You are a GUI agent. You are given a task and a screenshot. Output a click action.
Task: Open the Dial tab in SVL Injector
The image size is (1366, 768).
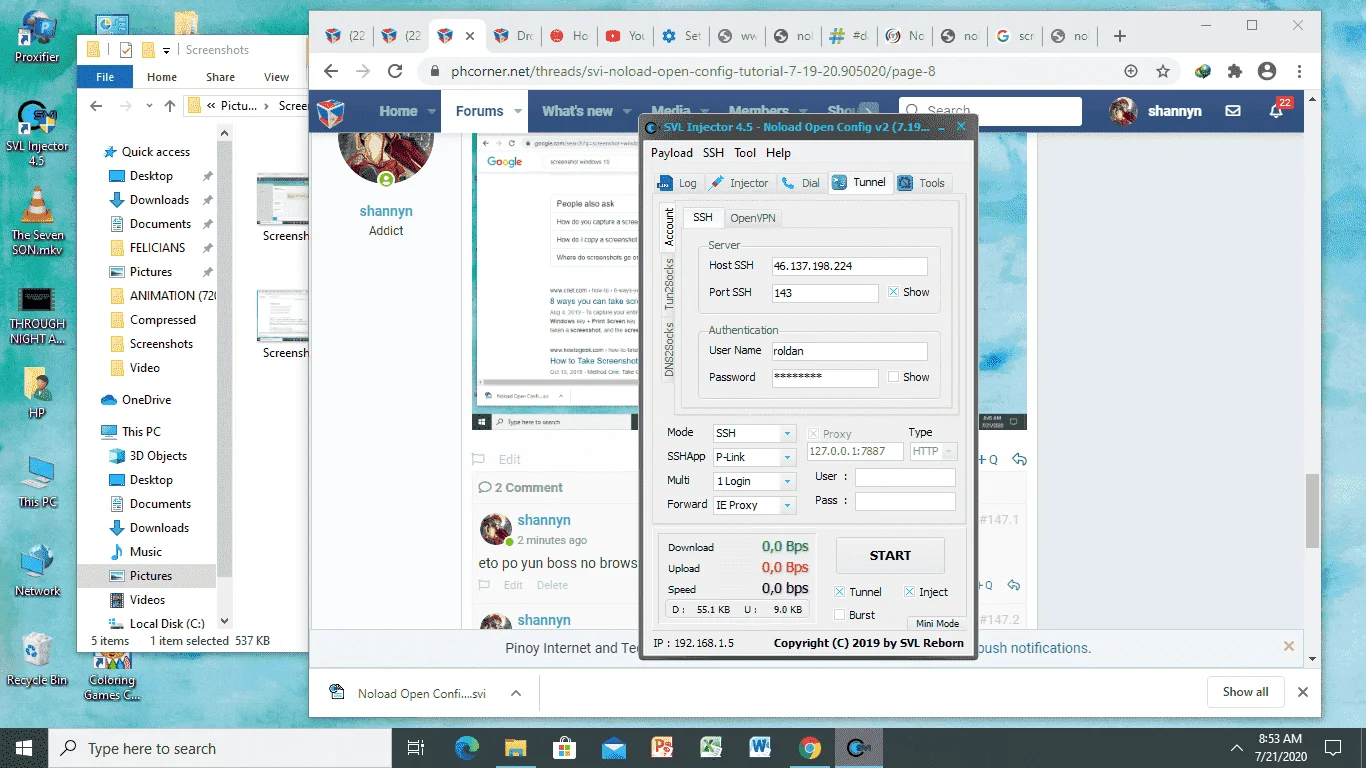coord(801,183)
